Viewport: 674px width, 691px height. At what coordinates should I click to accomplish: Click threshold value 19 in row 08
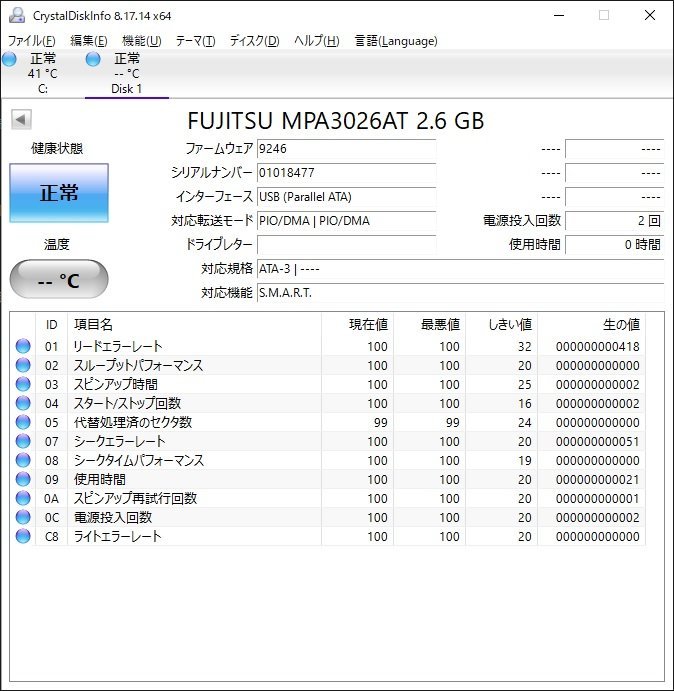tap(525, 461)
